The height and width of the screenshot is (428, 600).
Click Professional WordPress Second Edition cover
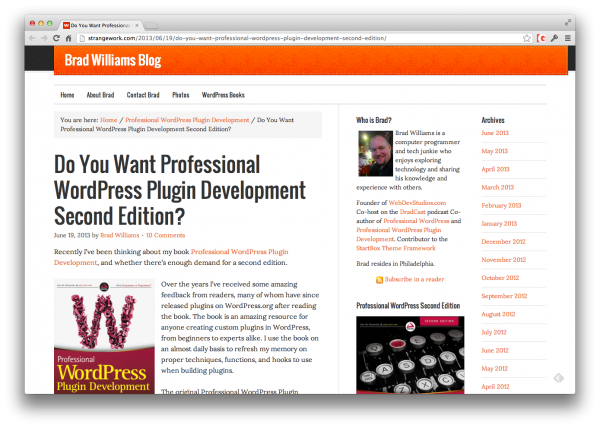pyautogui.click(x=410, y=355)
